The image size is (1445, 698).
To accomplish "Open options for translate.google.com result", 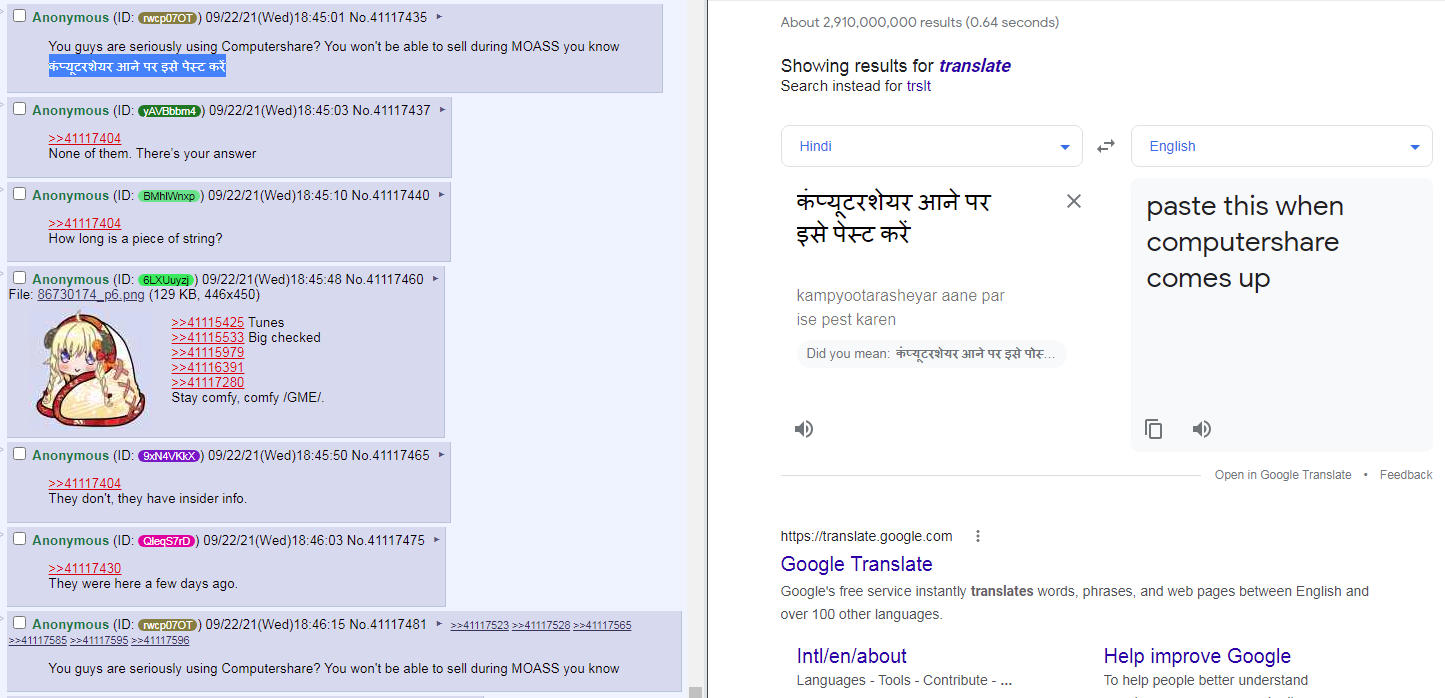I will [x=978, y=536].
